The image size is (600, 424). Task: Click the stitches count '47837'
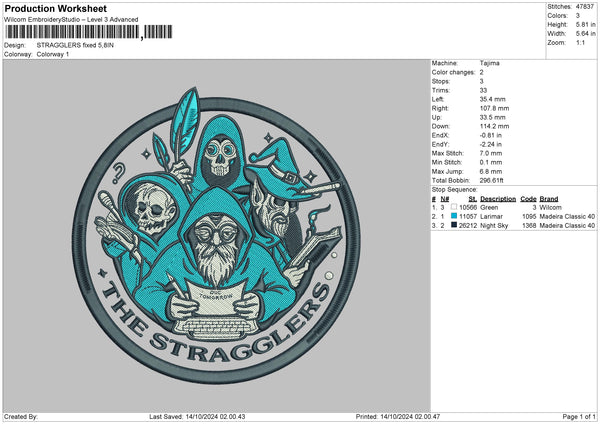tap(585, 7)
